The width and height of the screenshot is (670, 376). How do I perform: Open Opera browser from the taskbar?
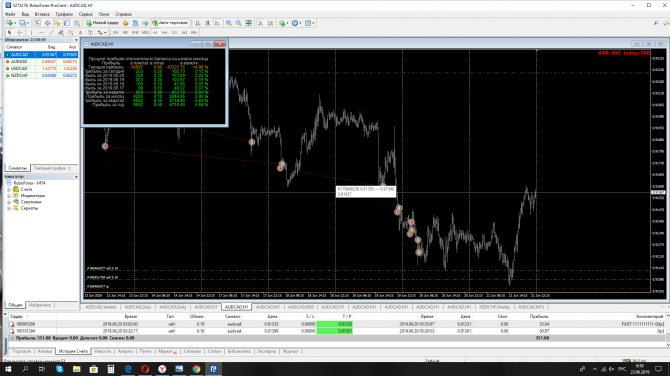tap(145, 369)
